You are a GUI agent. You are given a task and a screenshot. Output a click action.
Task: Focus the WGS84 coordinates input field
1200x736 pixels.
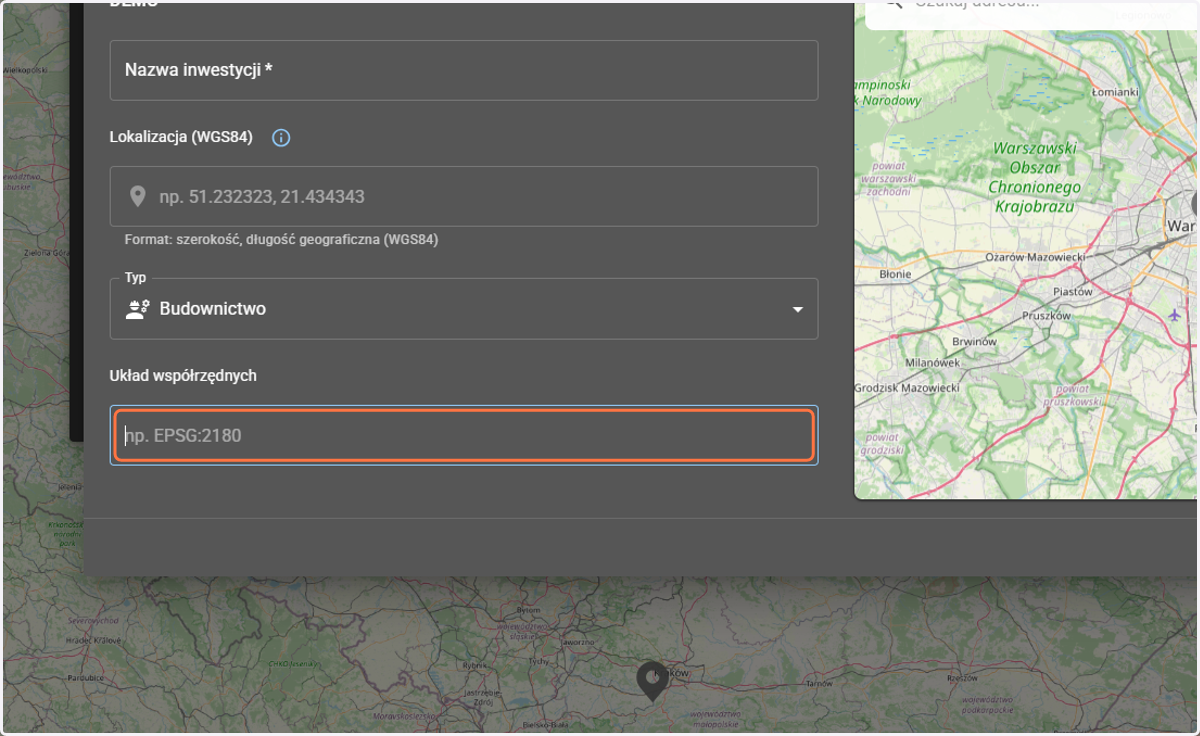(x=464, y=196)
